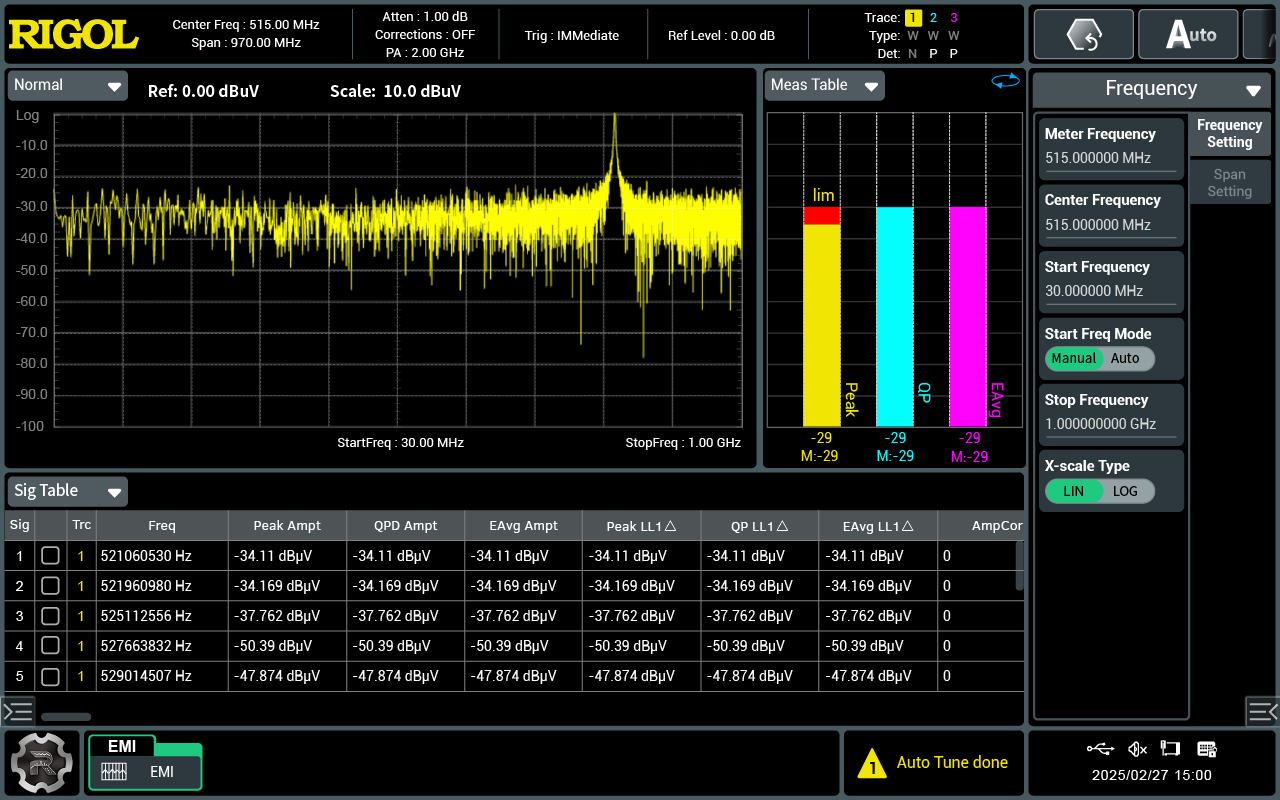Enable the checkbox for signal 1
This screenshot has width=1280, height=800.
coord(50,554)
